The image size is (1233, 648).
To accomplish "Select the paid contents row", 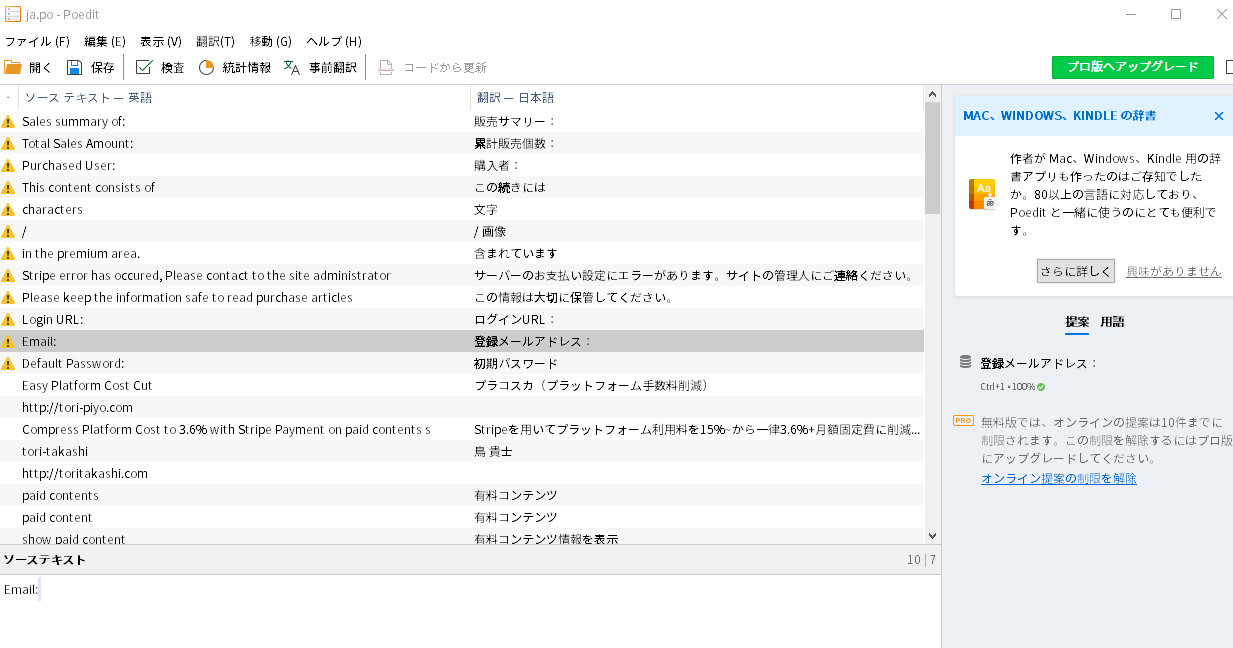I will [462, 495].
